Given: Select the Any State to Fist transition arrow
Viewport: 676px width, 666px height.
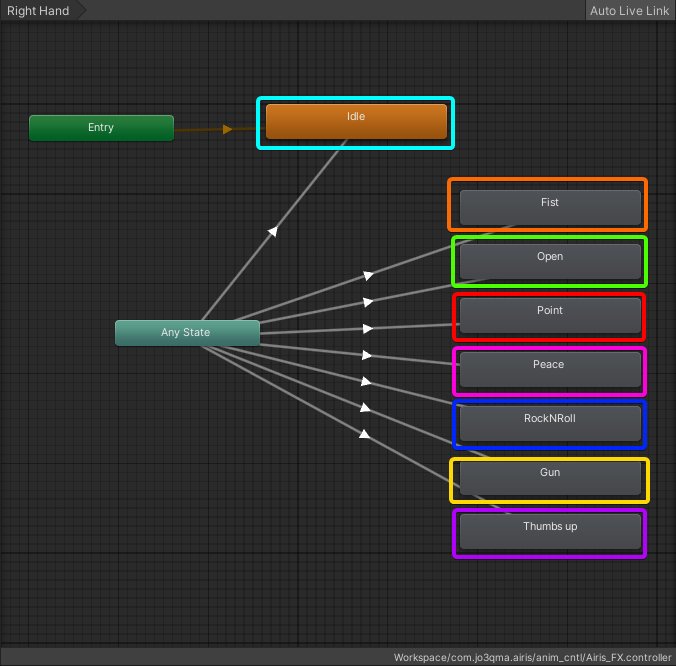Looking at the screenshot, I should [x=368, y=274].
